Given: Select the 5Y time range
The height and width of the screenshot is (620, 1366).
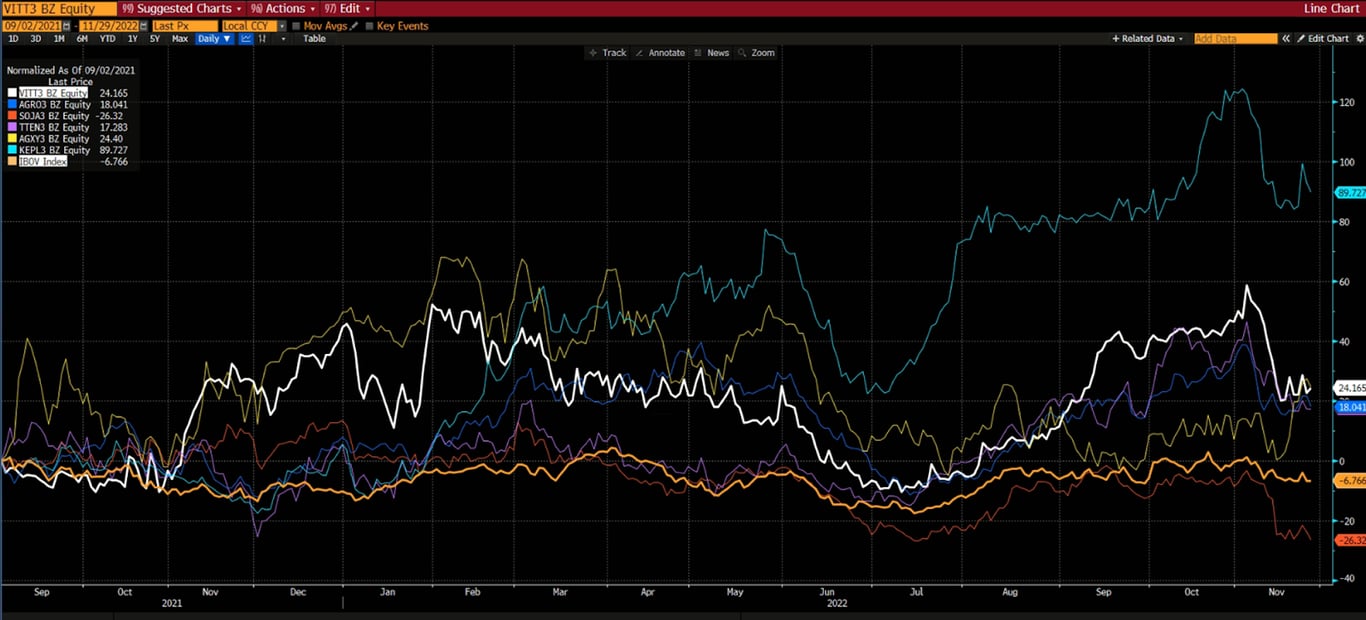Looking at the screenshot, I should (x=155, y=39).
